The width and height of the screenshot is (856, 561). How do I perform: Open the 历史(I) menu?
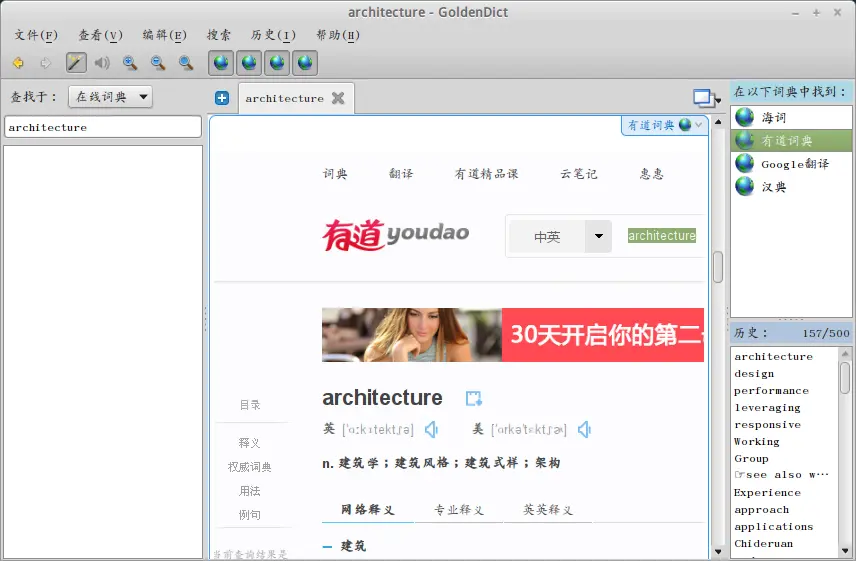tap(273, 35)
